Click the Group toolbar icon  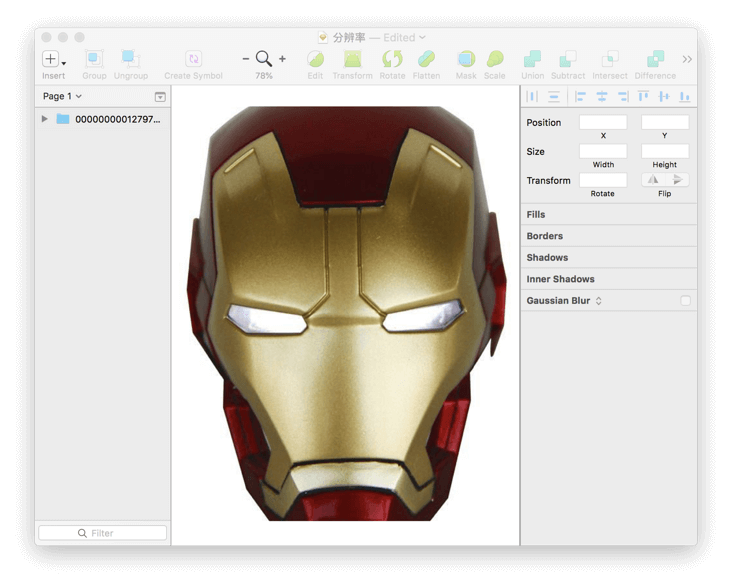(94, 59)
